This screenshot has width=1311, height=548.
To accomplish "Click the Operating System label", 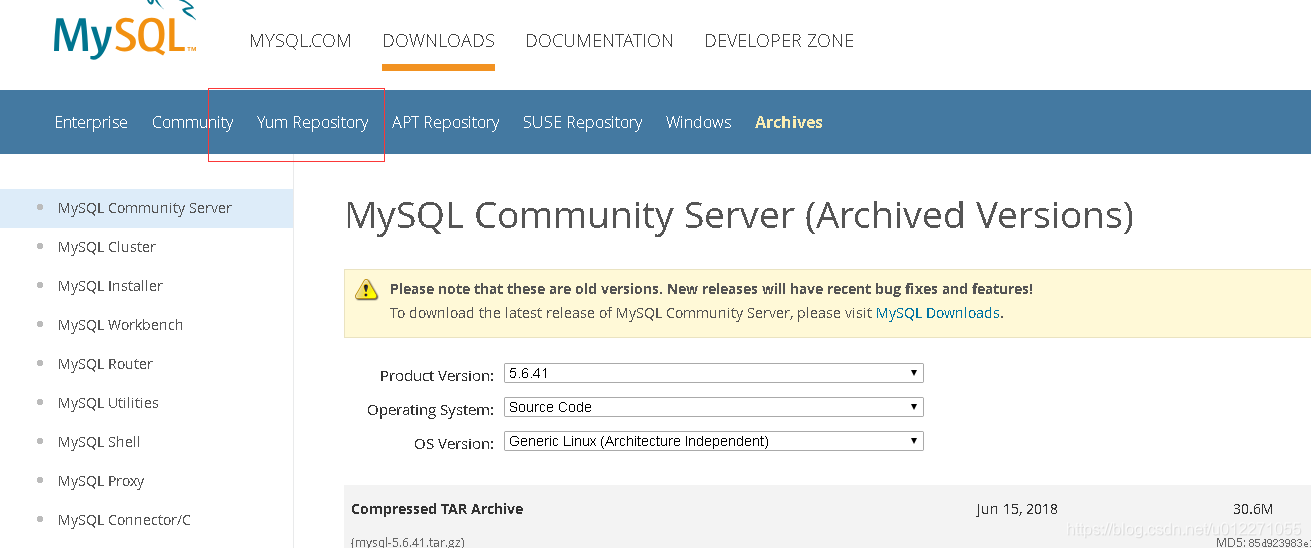I will click(430, 410).
